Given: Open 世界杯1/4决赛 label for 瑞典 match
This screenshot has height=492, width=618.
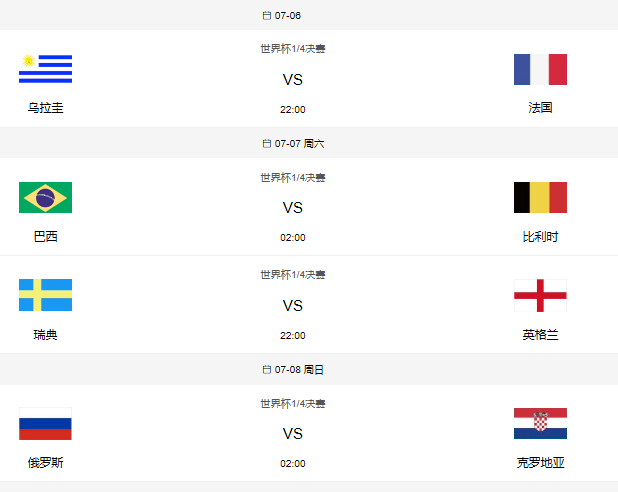Looking at the screenshot, I should pyautogui.click(x=292, y=275).
